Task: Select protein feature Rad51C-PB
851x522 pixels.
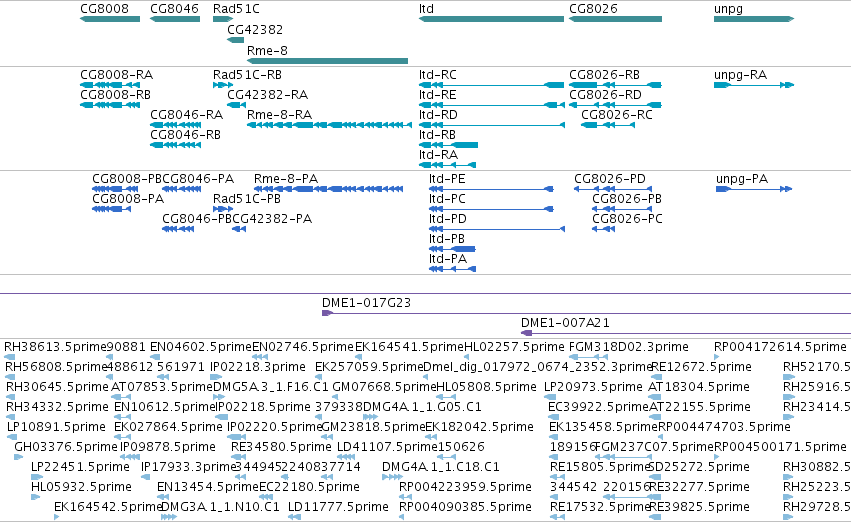Action: pos(223,209)
